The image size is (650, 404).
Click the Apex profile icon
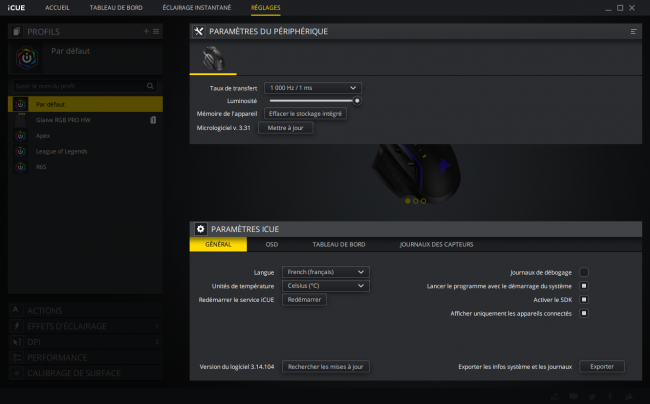point(20,135)
